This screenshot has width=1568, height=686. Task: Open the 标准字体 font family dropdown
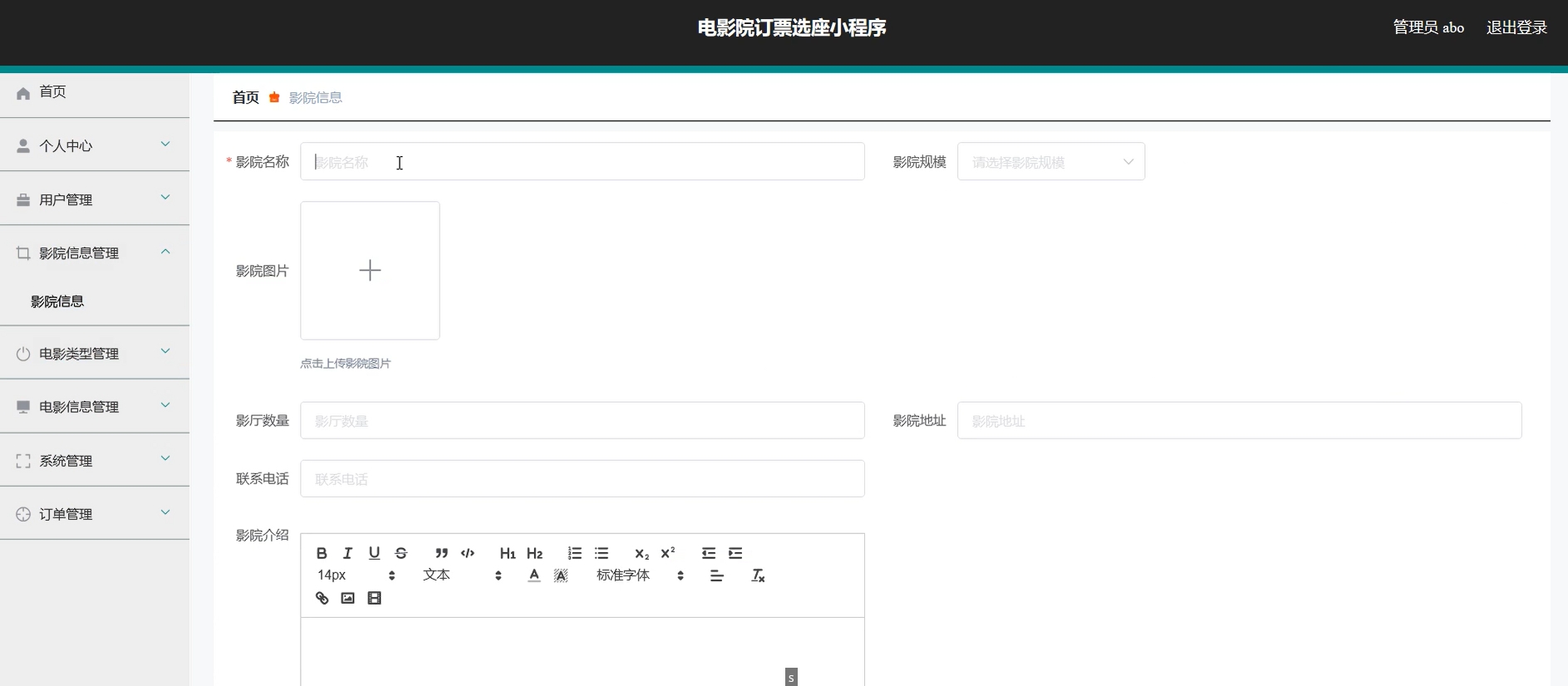(x=640, y=576)
